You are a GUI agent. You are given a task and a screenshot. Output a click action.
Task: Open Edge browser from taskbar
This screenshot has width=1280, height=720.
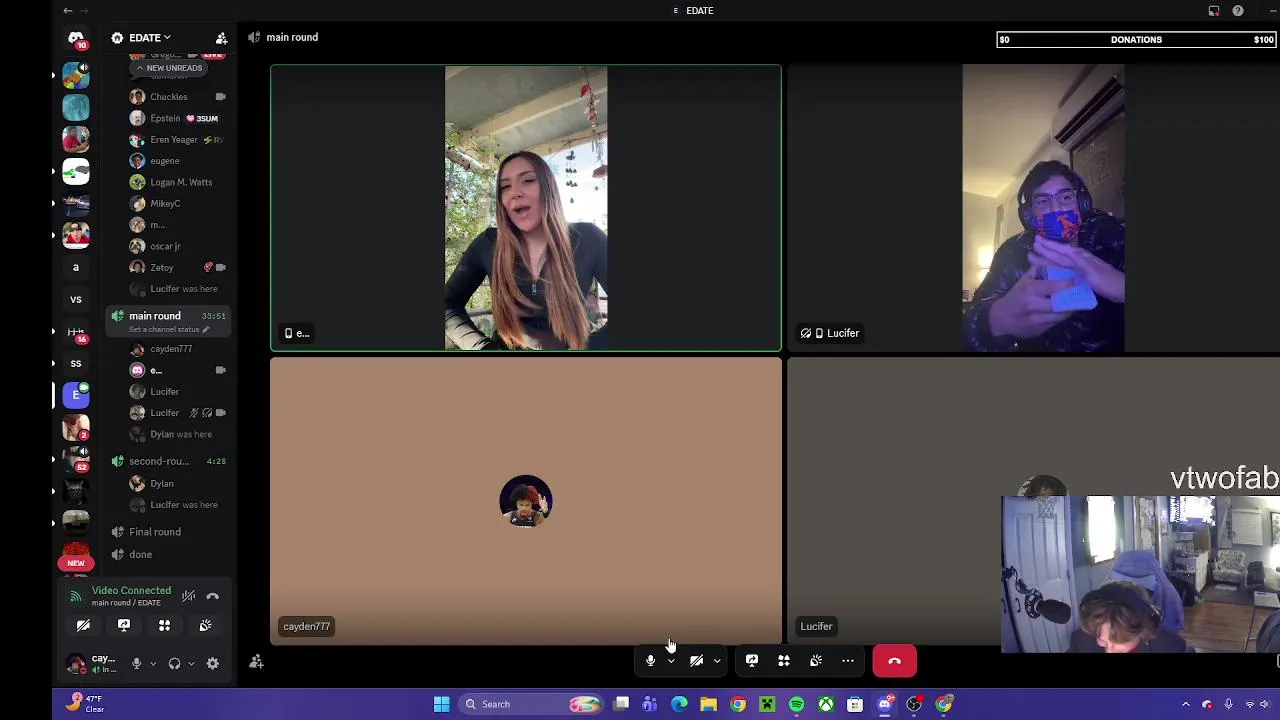tap(679, 704)
